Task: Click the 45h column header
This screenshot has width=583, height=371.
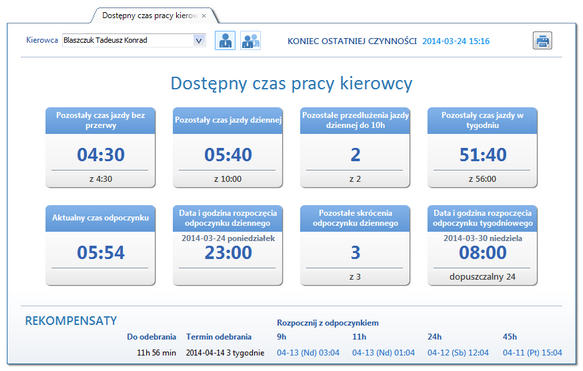Action: [x=509, y=336]
